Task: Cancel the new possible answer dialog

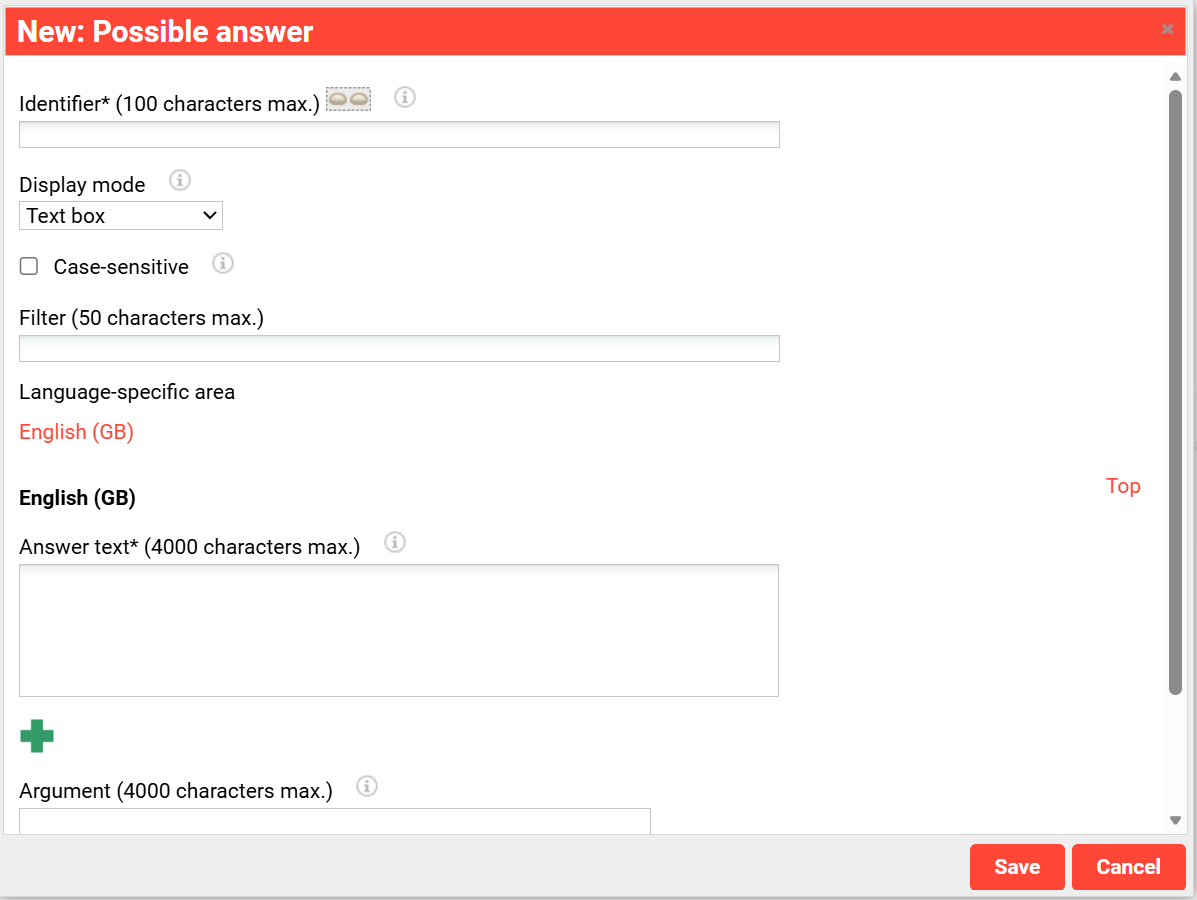Action: coord(1128,867)
